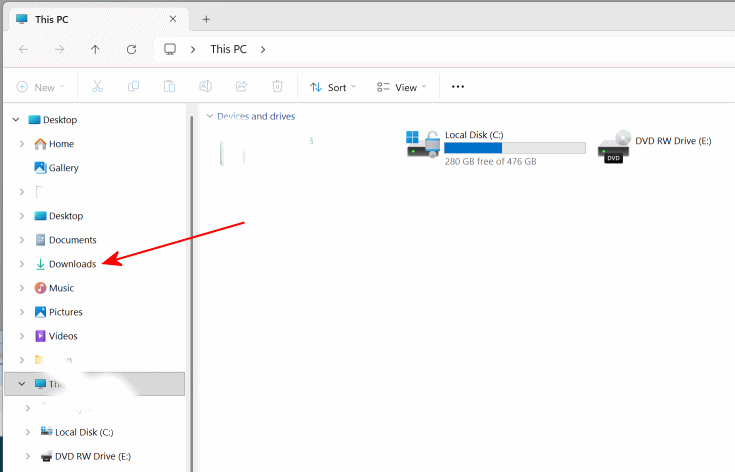This screenshot has width=735, height=472.
Task: Click the Rename icon in toolbar
Action: (x=205, y=87)
